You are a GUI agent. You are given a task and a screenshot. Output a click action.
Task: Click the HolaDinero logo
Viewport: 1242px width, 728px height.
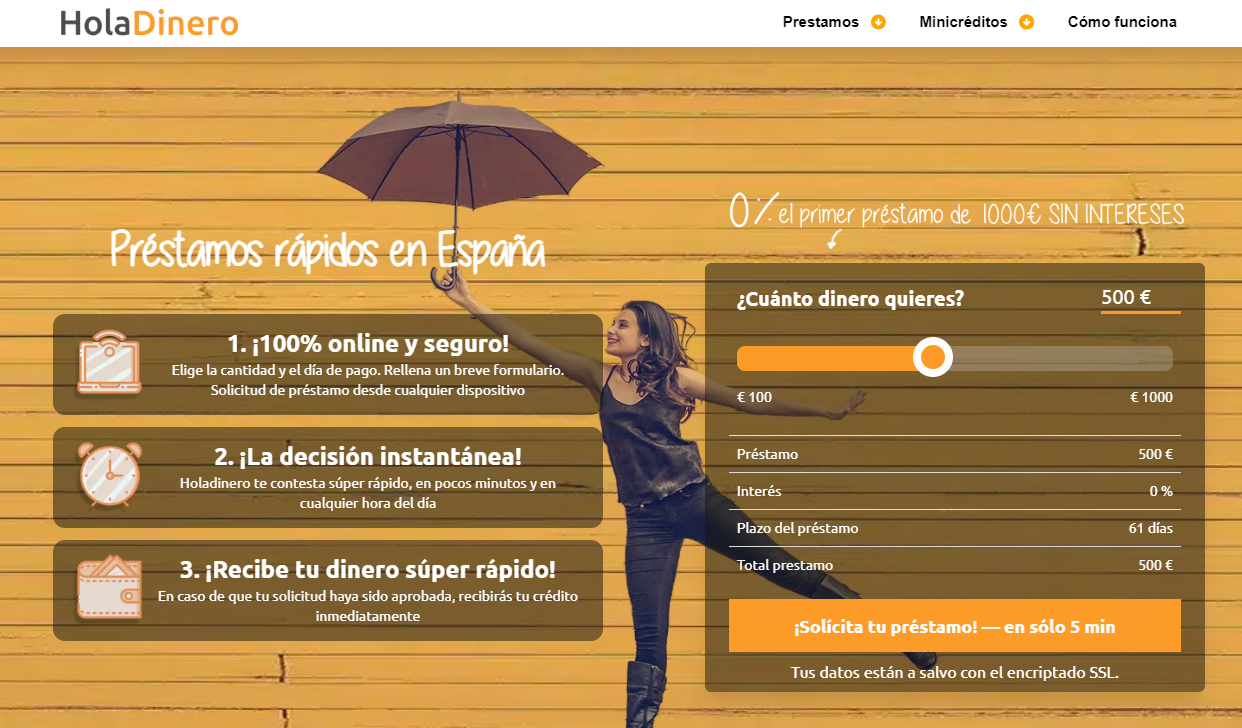click(149, 22)
